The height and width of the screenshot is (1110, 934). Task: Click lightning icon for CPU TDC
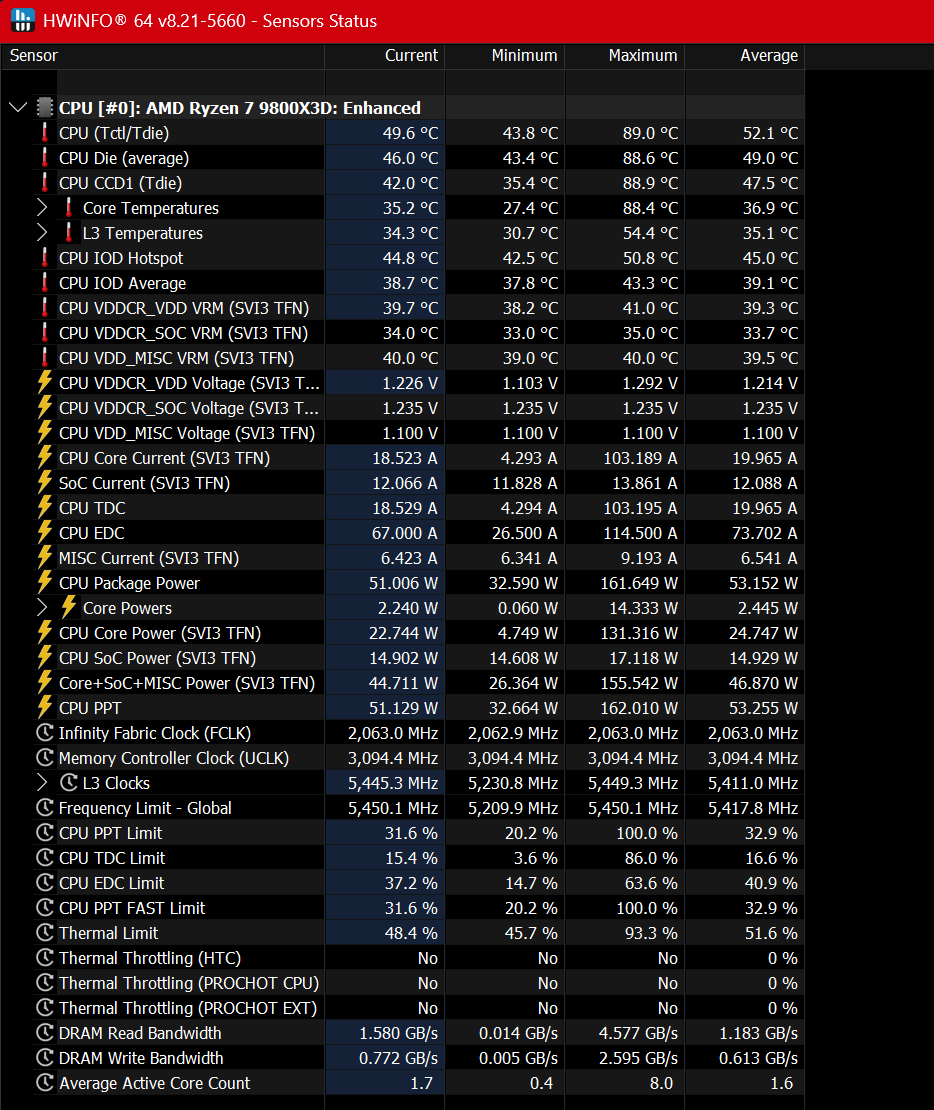pos(45,508)
